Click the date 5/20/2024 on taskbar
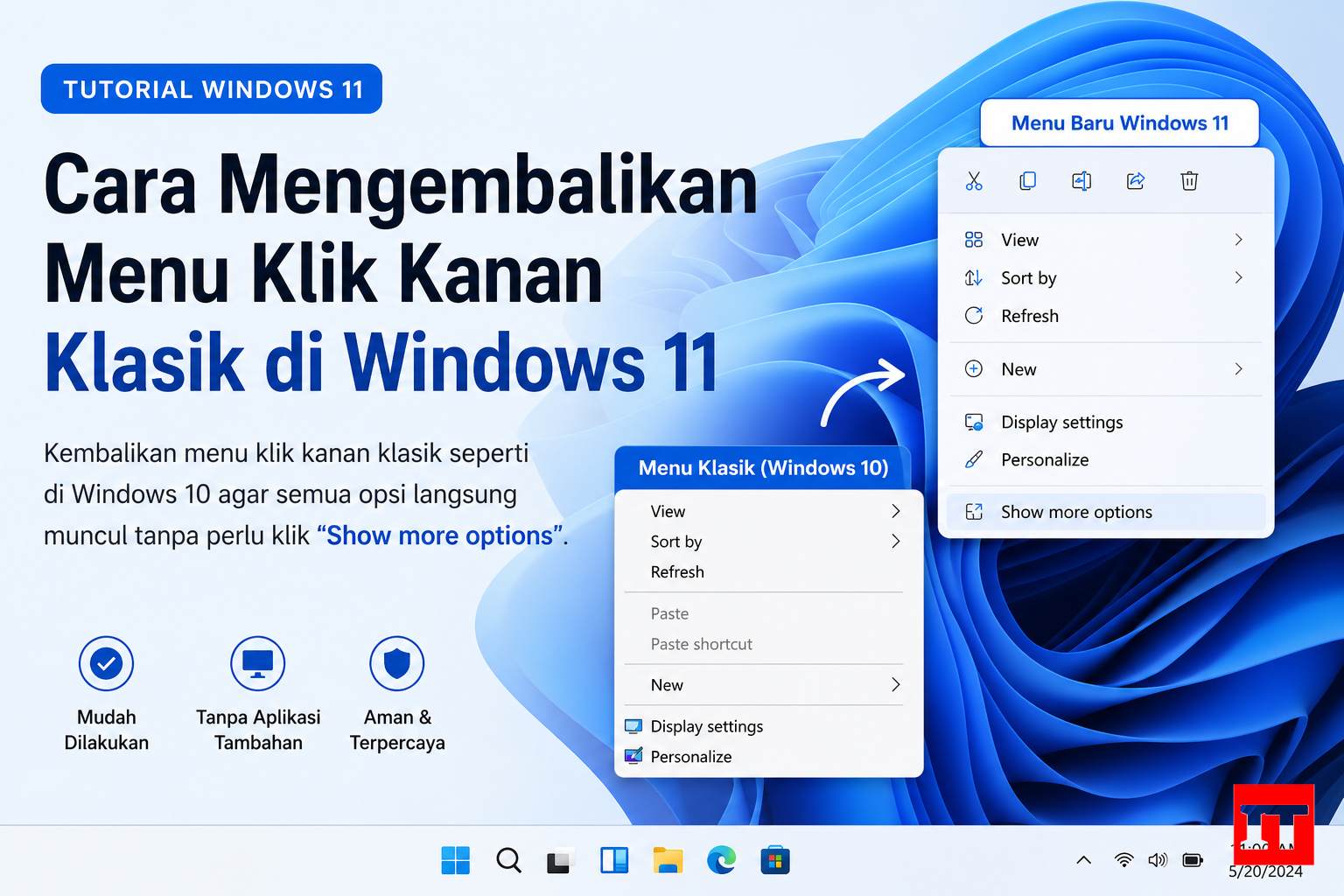 click(1265, 871)
